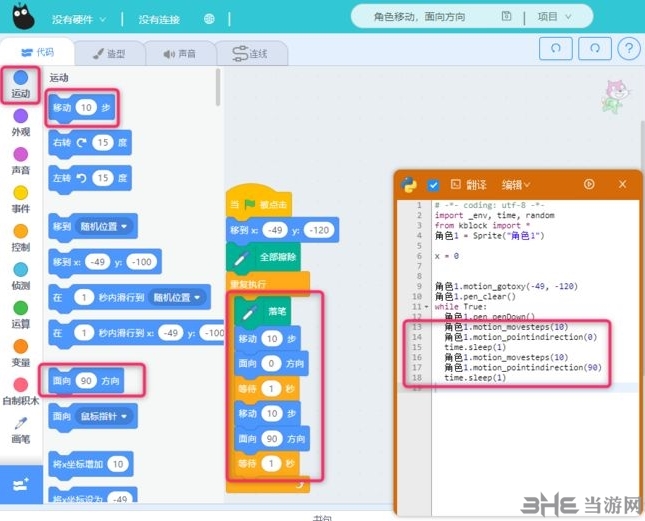
Task: Select the 事件 events category
Action: (x=21, y=199)
